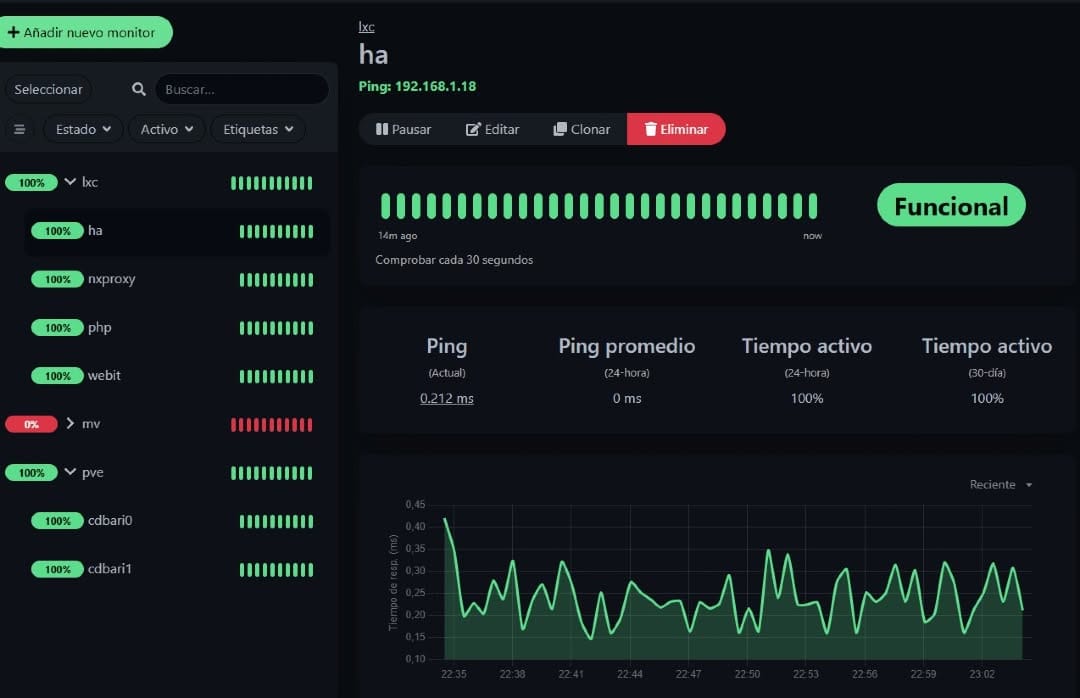Collapse the lxc group chevron
This screenshot has height=698, width=1080.
(x=70, y=182)
